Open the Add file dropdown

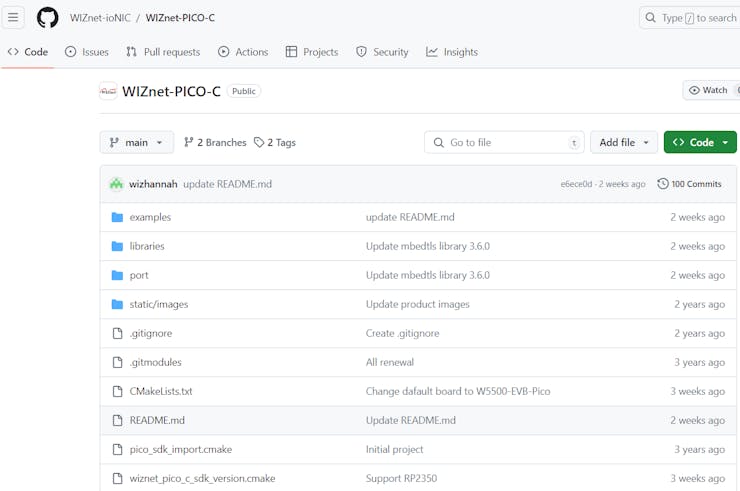[x=624, y=143]
